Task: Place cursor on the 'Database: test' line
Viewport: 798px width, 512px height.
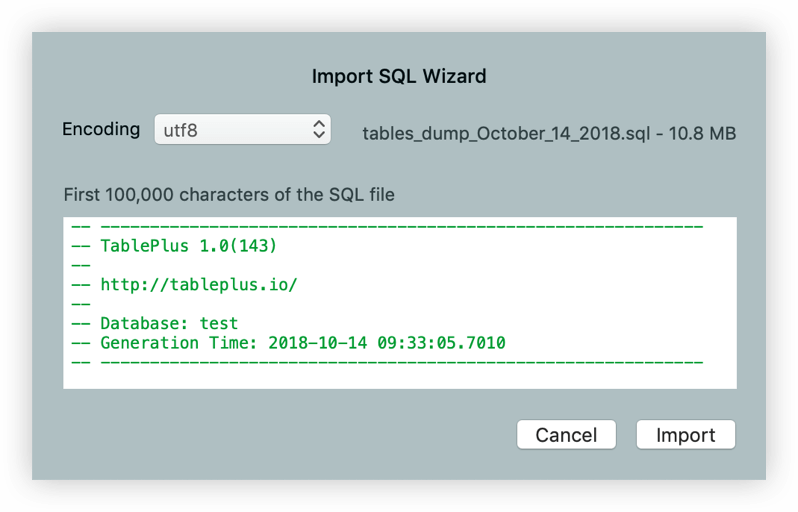Action: pos(168,323)
